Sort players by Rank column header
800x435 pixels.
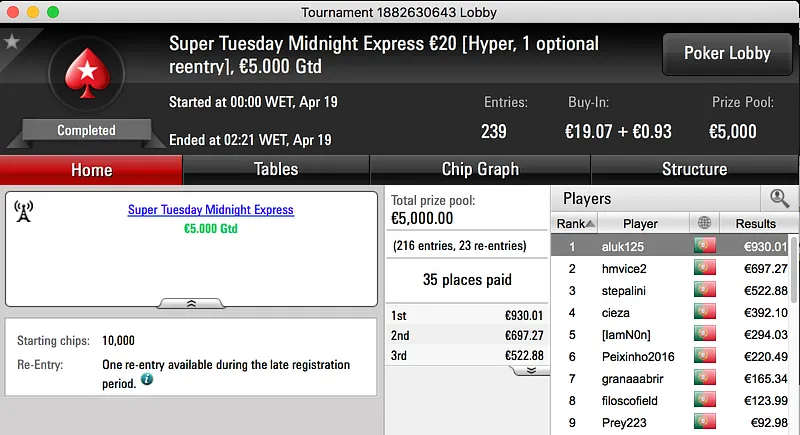click(576, 224)
